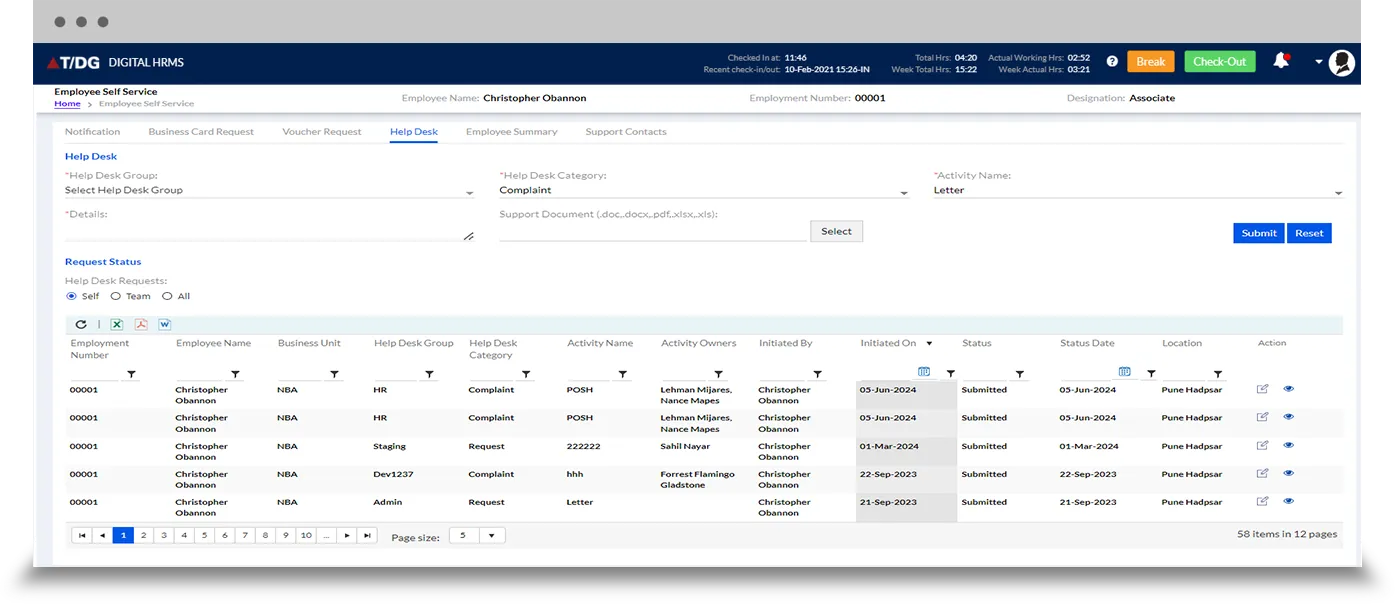Click the refresh grid icon

81,324
